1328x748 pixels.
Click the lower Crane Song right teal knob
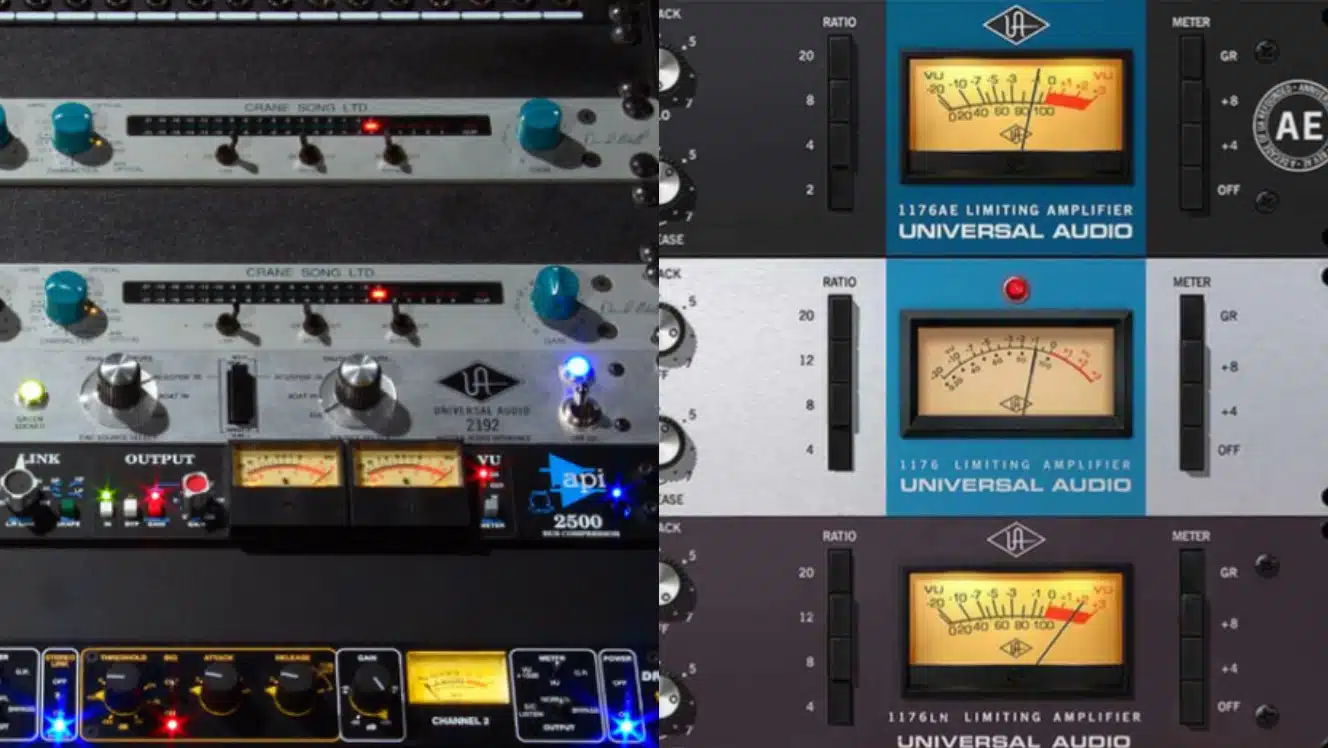click(x=555, y=293)
